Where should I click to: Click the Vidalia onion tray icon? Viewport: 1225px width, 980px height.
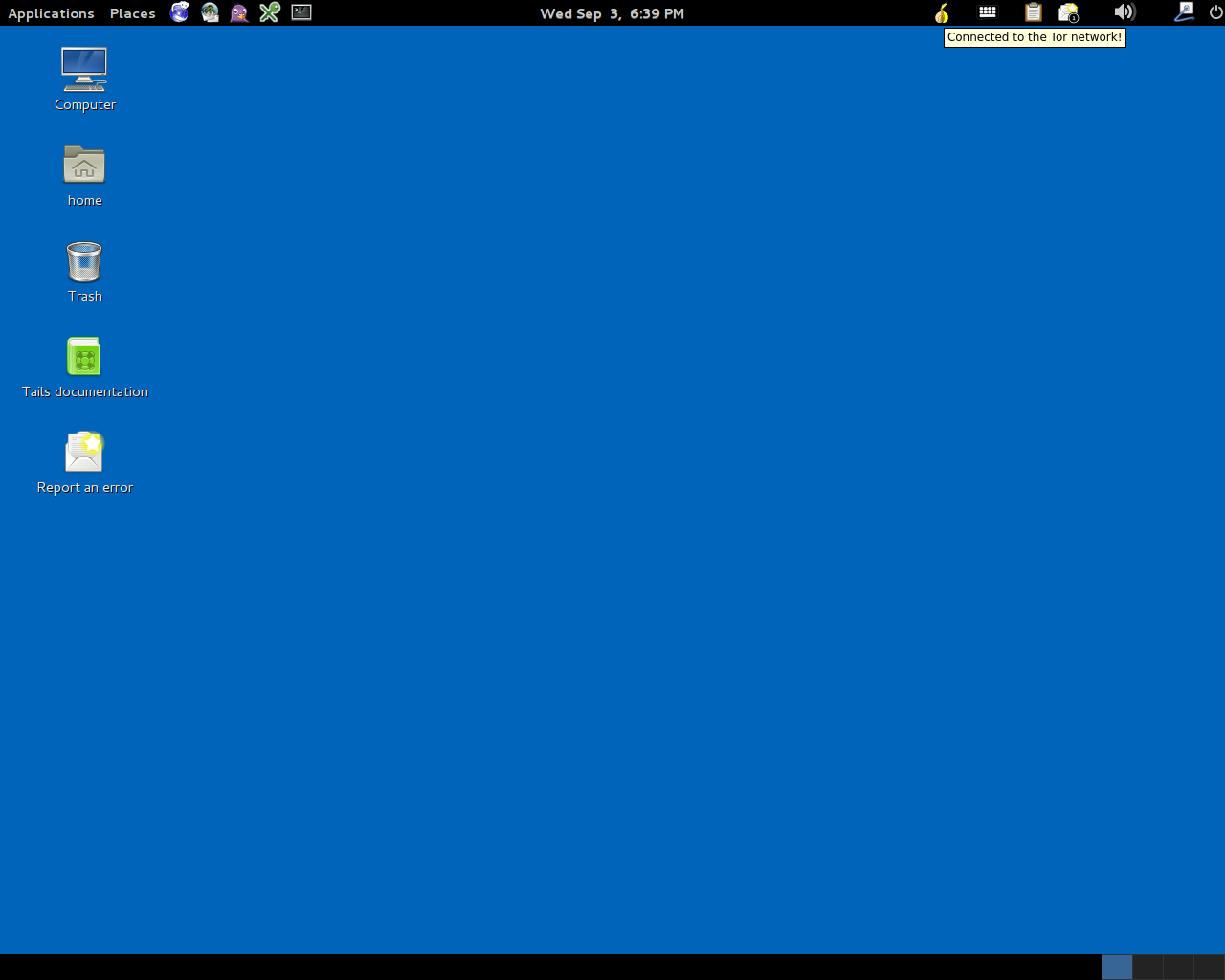(943, 12)
